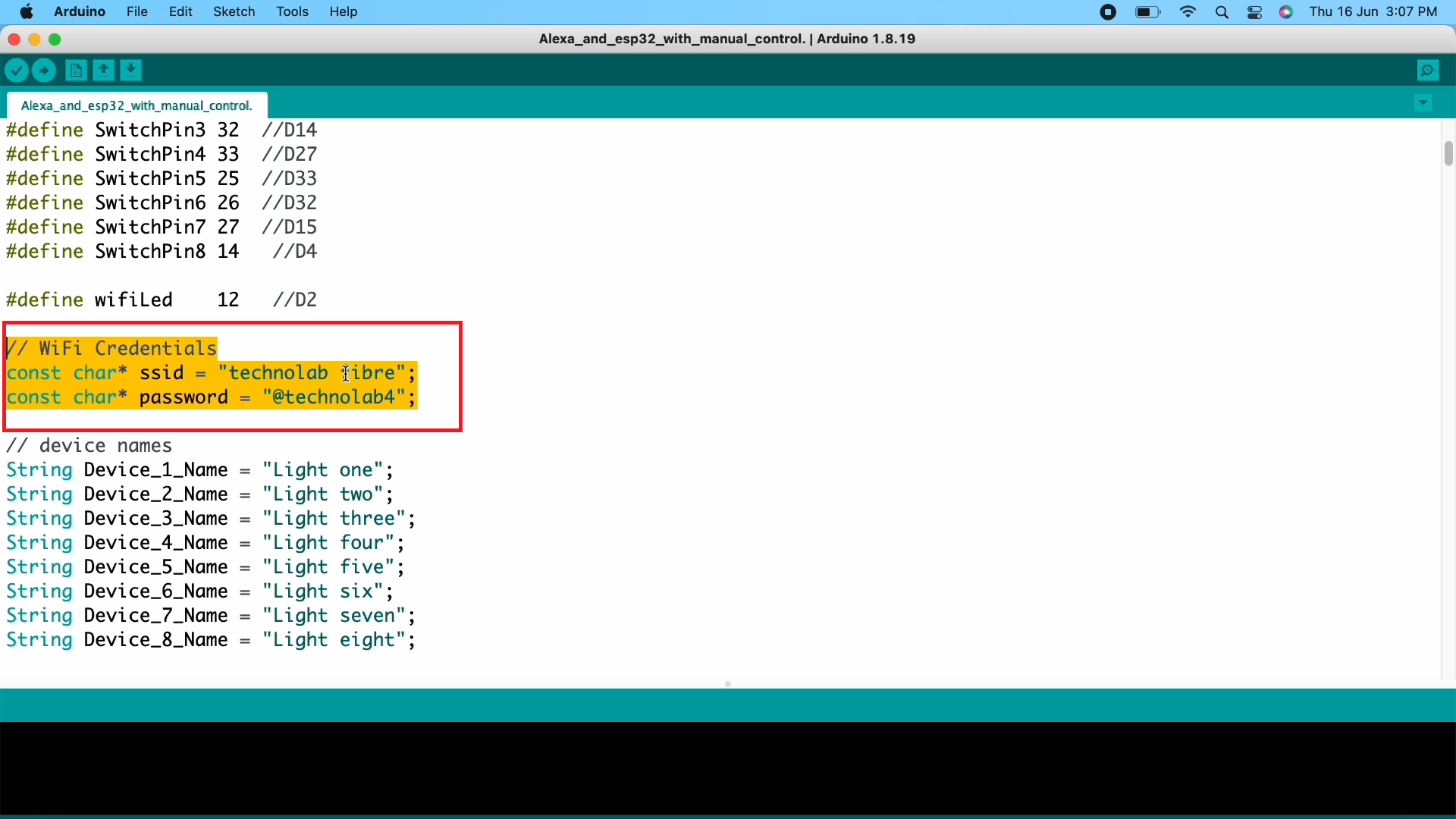The width and height of the screenshot is (1456, 819).
Task: Click on "Light seven" string
Action: (x=334, y=616)
